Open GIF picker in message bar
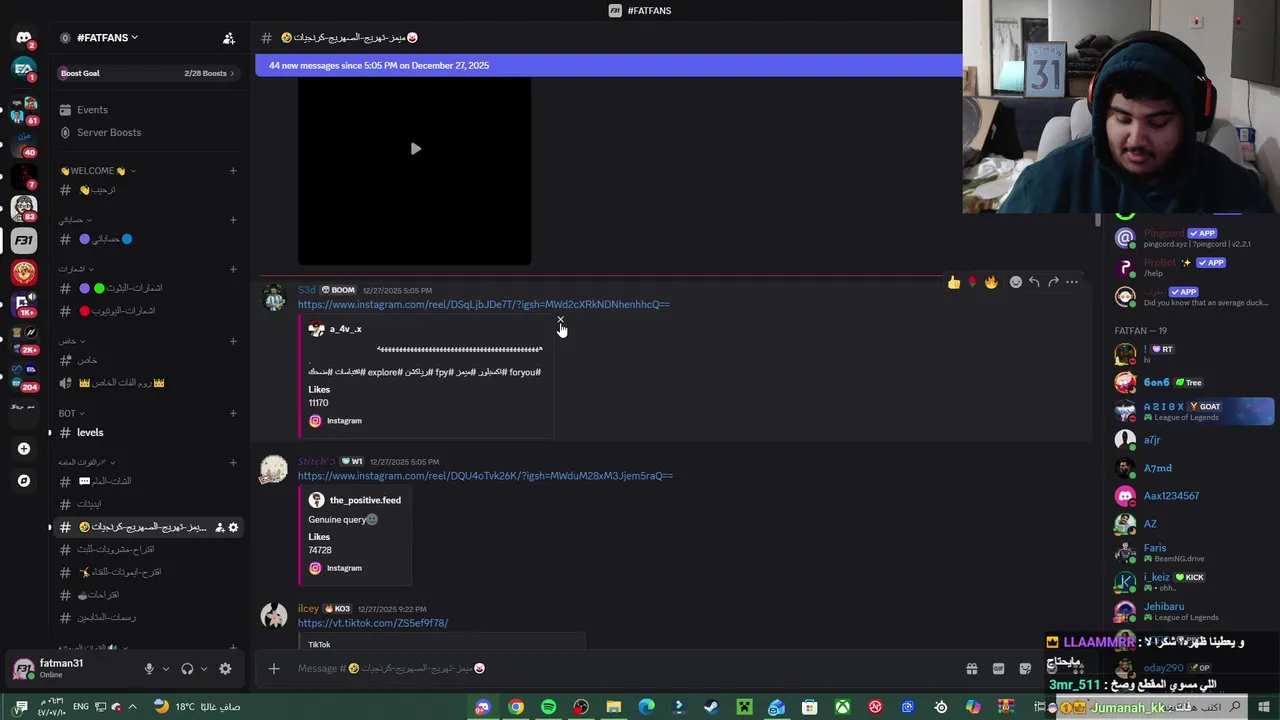 (998, 668)
